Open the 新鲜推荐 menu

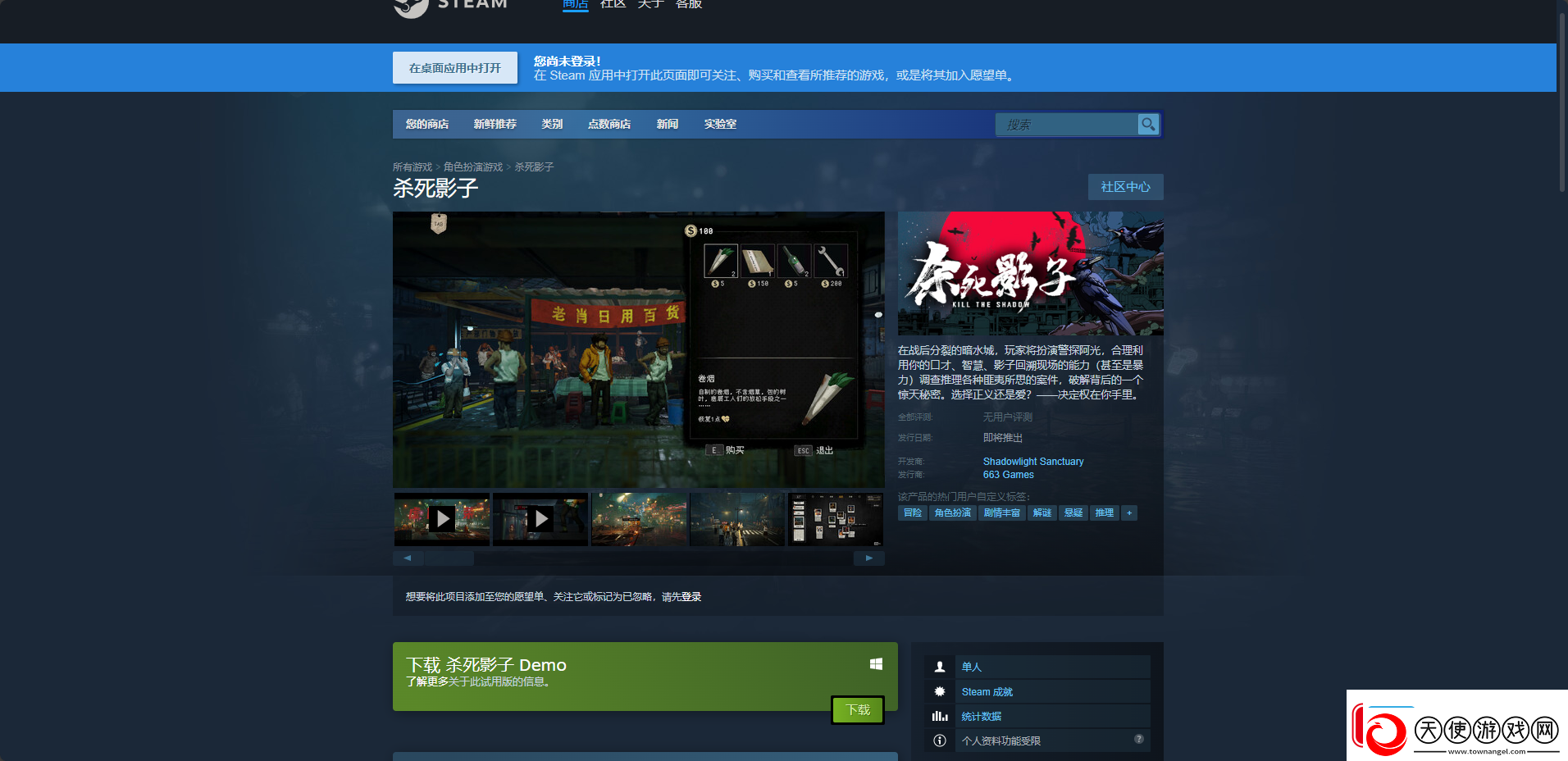coord(495,124)
